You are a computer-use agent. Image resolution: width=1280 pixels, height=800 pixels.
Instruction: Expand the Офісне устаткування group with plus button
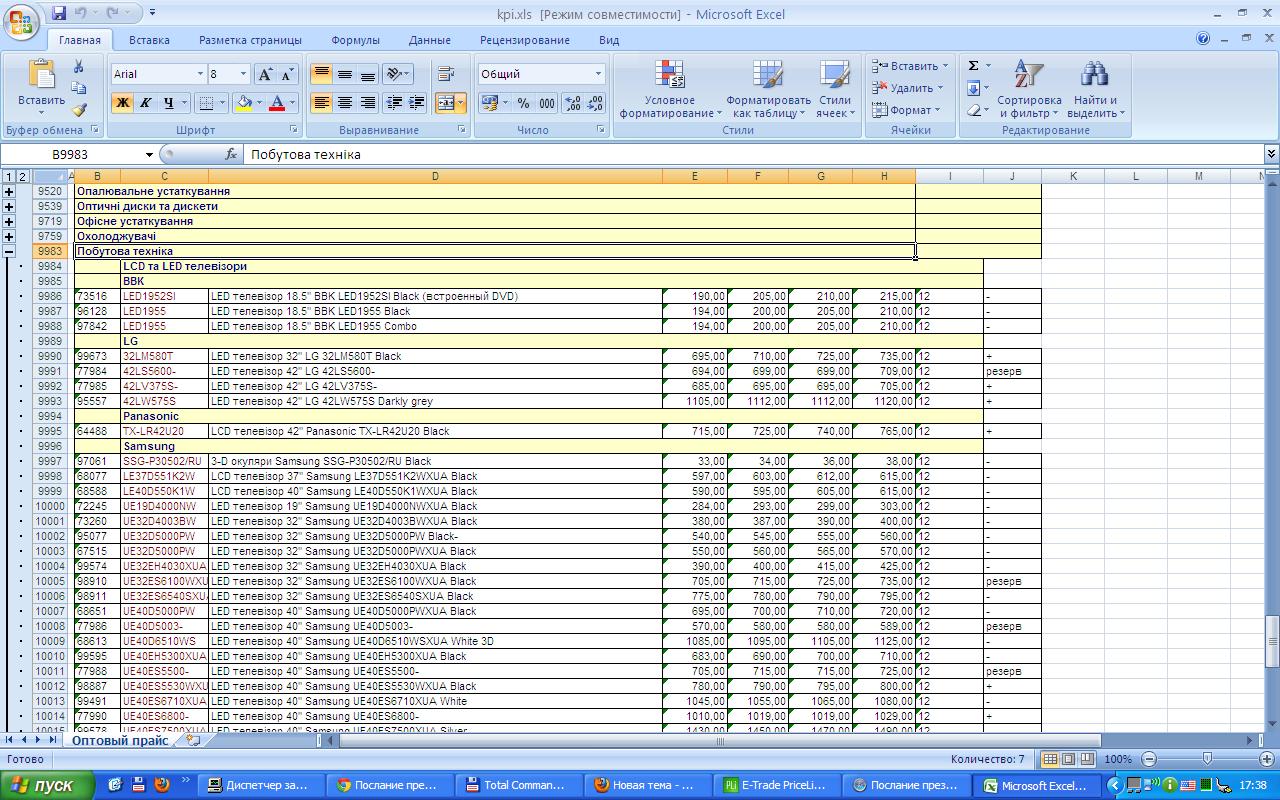click(9, 221)
